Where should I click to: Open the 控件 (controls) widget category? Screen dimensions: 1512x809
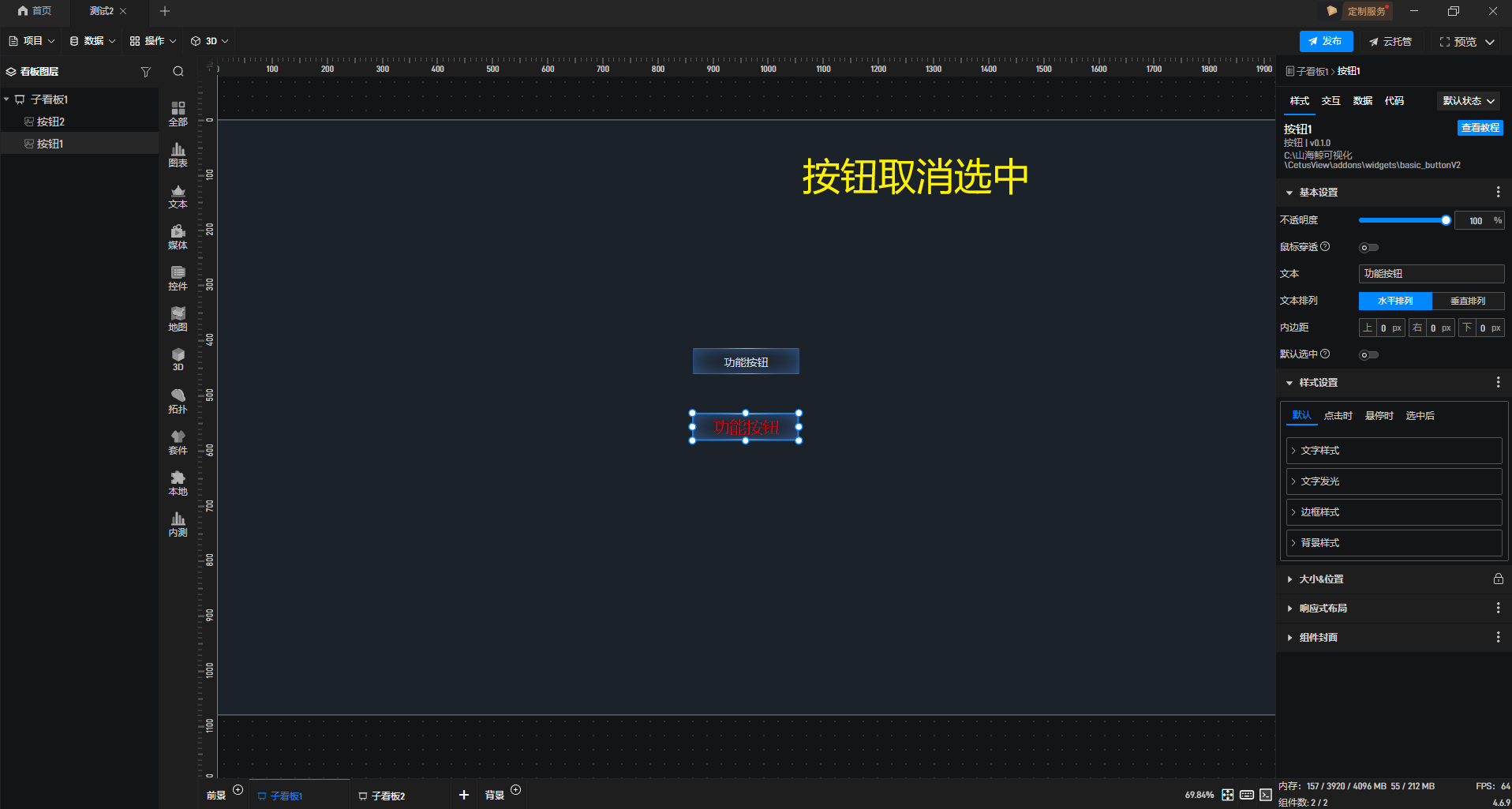(178, 278)
